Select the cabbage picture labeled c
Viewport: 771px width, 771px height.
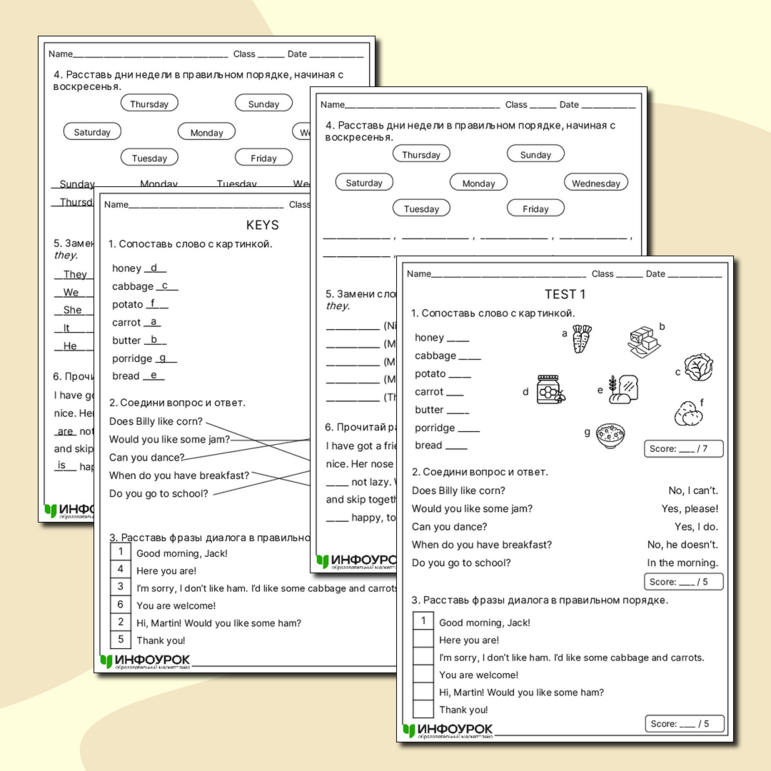(698, 367)
